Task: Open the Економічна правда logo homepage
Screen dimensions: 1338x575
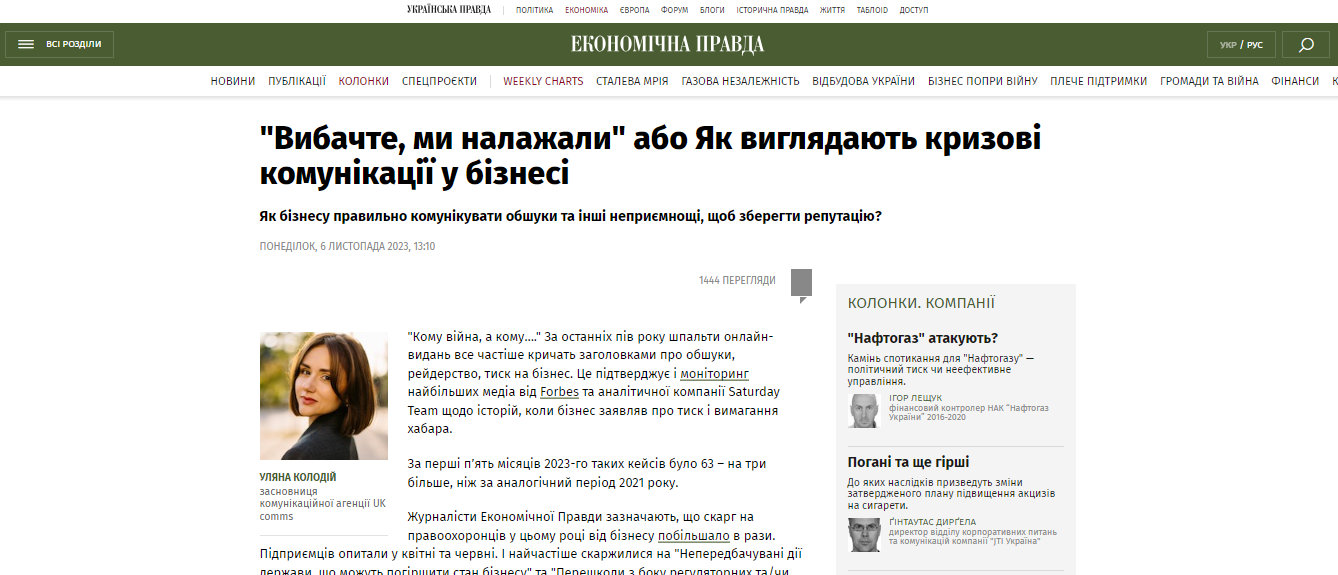Action: tap(668, 44)
